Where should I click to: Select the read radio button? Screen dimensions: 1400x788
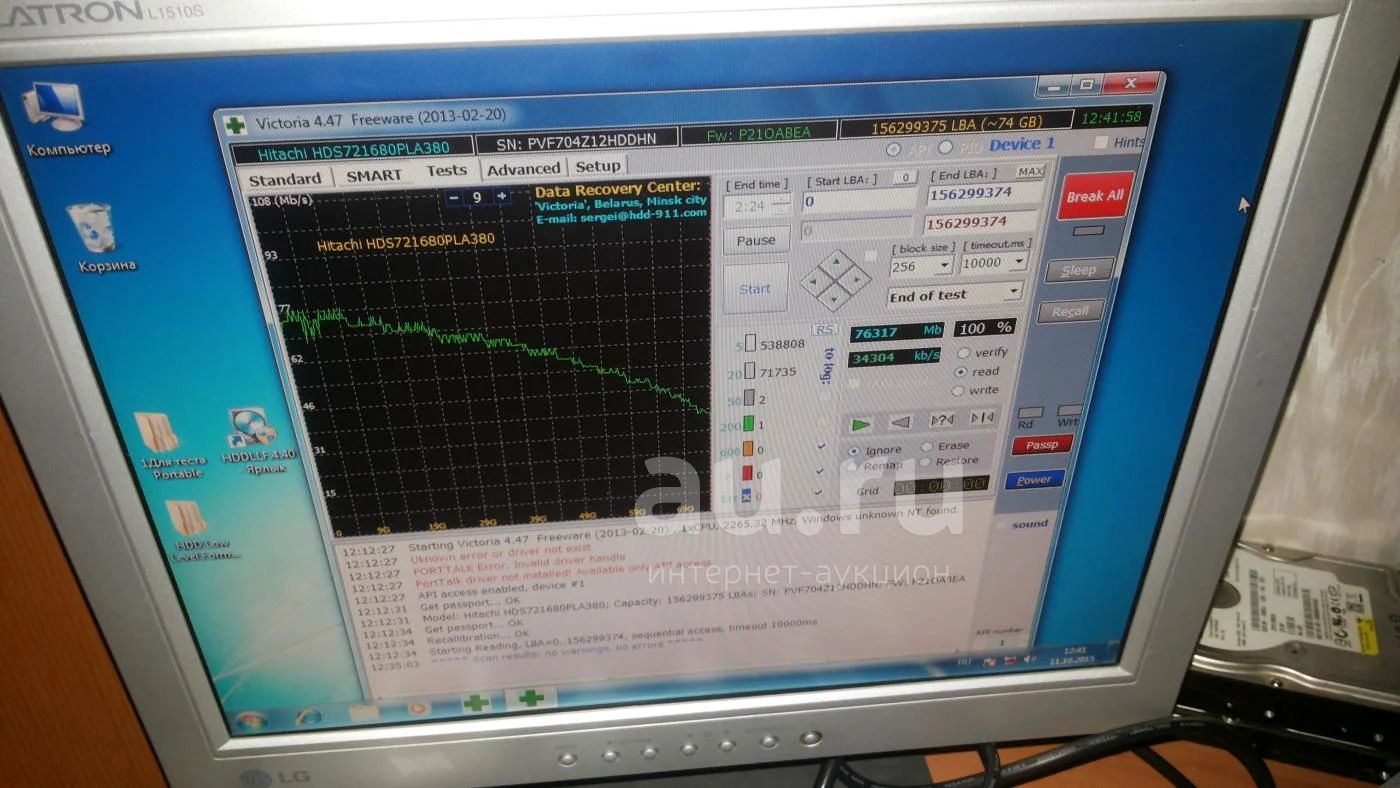(x=960, y=372)
